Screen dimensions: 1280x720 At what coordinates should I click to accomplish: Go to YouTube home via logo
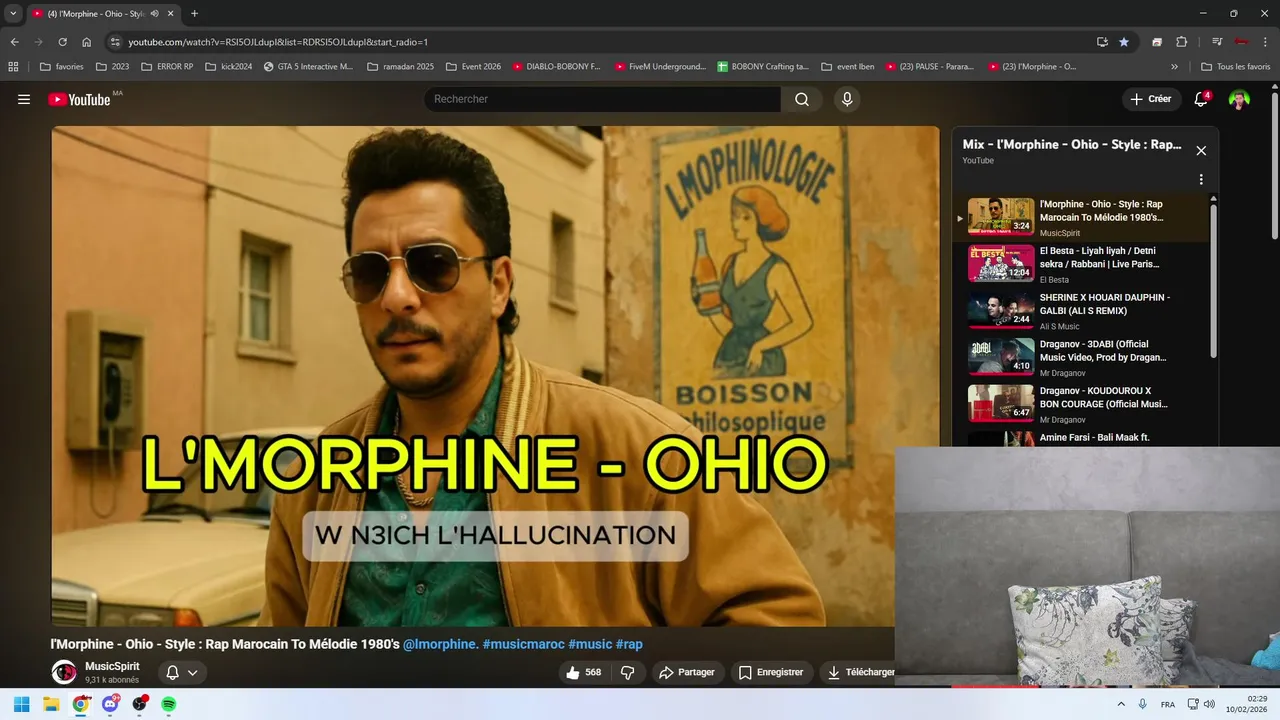click(x=79, y=99)
